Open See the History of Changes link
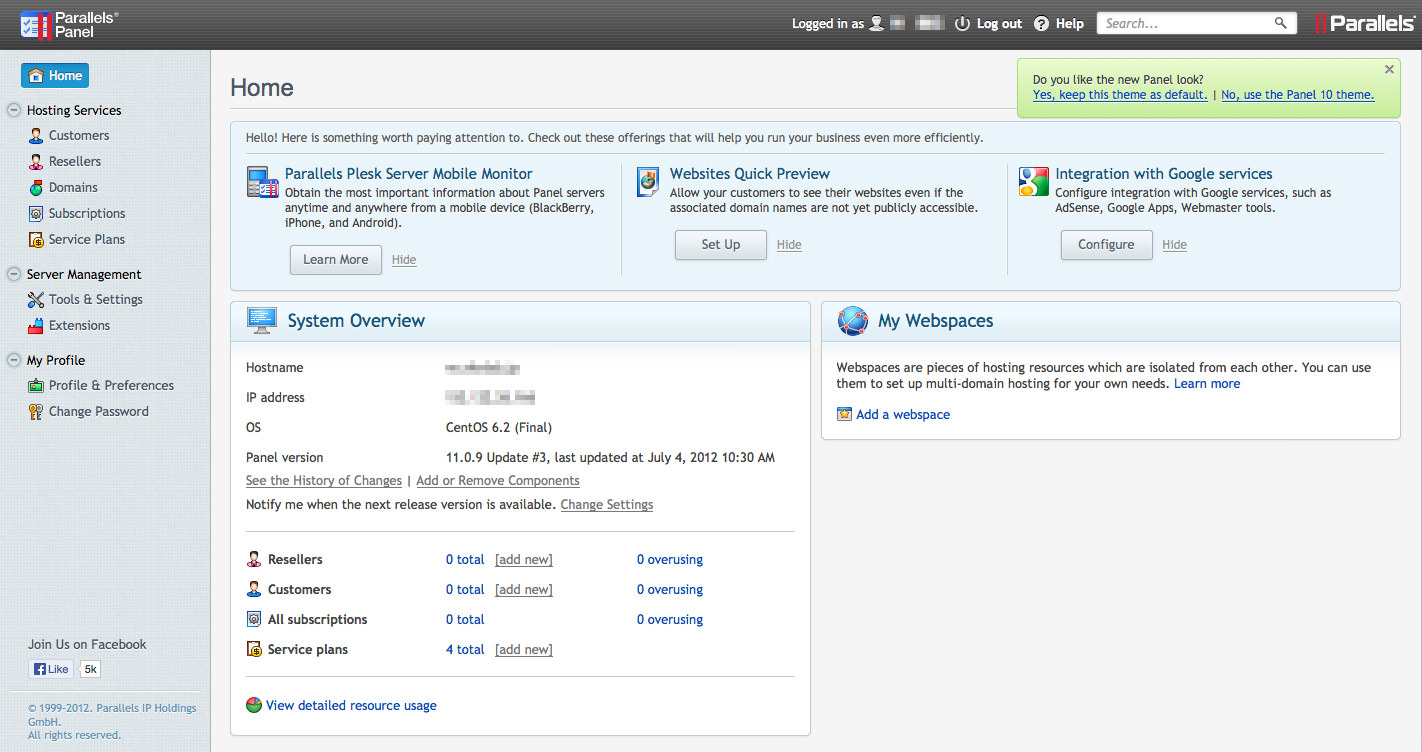 [x=324, y=481]
